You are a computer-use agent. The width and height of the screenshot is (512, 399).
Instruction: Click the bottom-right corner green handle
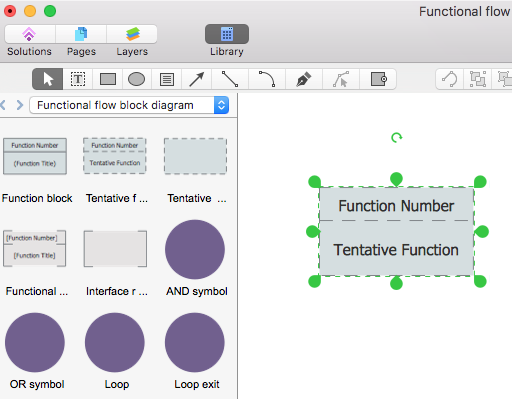click(x=480, y=281)
